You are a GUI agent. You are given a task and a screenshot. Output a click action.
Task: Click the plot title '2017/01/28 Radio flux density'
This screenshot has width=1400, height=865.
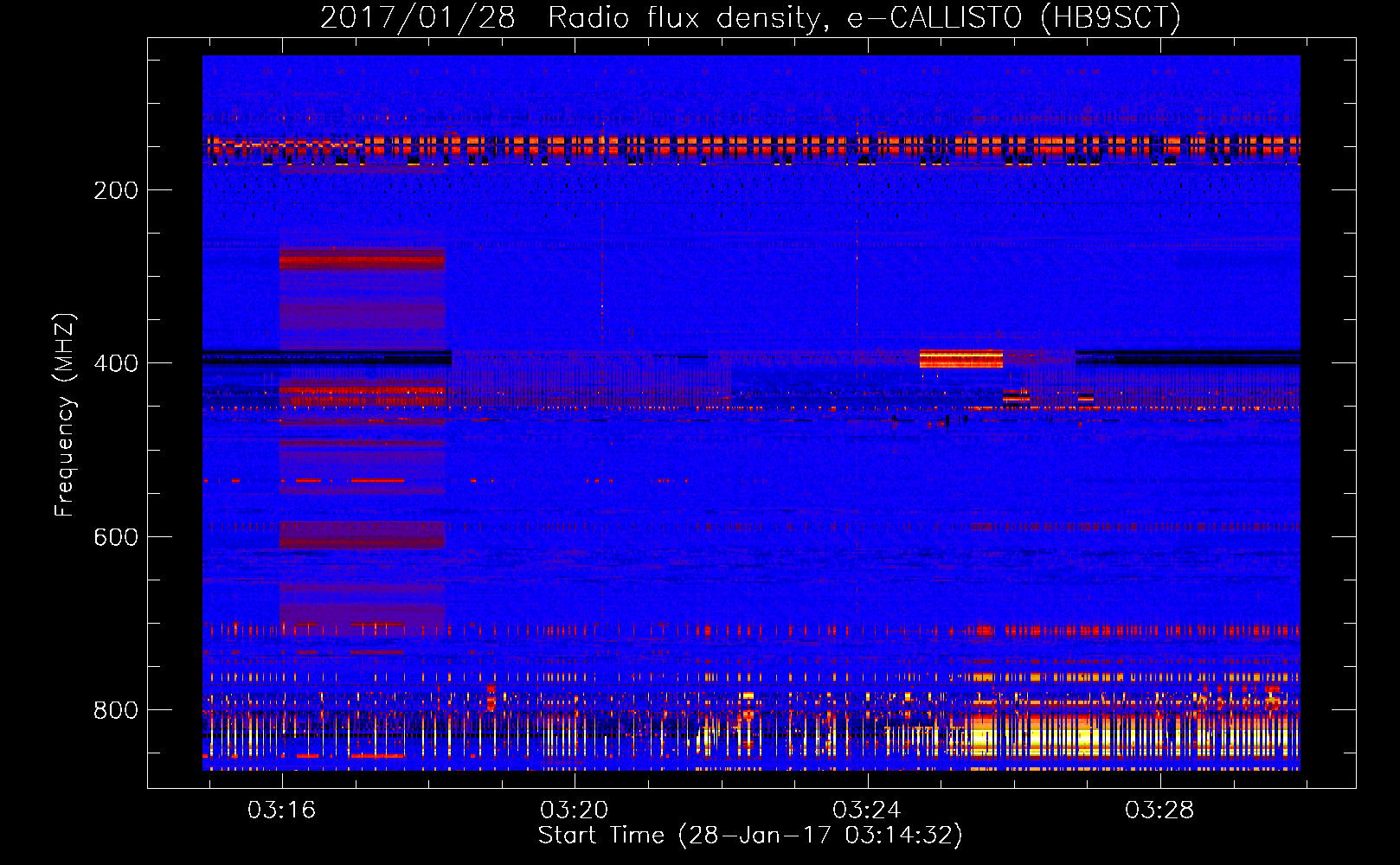click(x=750, y=17)
